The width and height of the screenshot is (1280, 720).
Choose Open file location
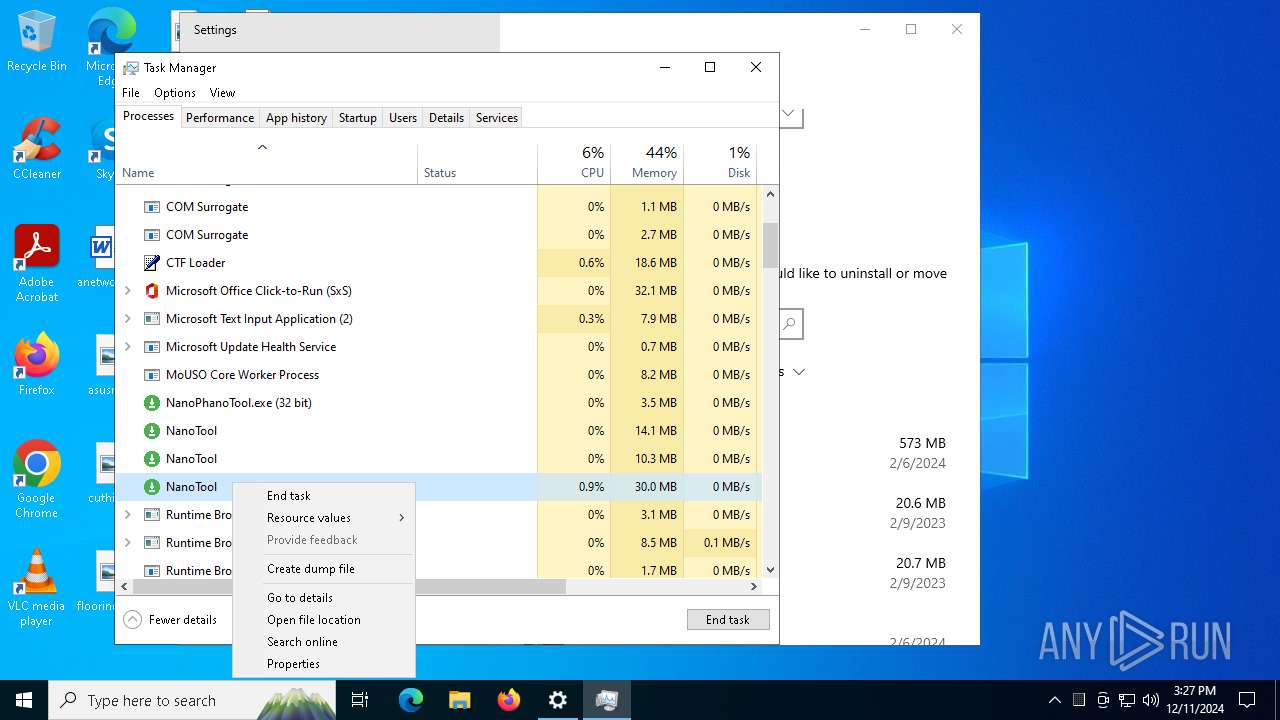click(x=324, y=620)
